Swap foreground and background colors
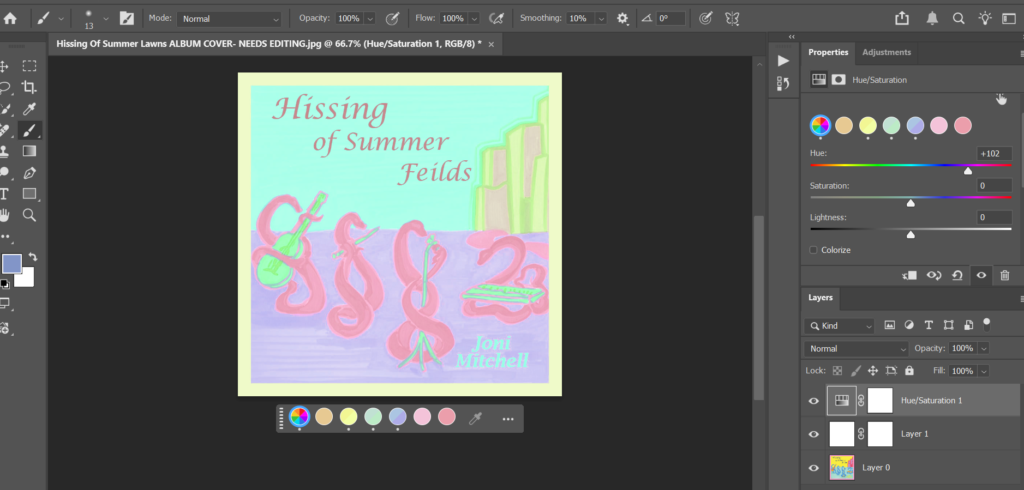 33,257
